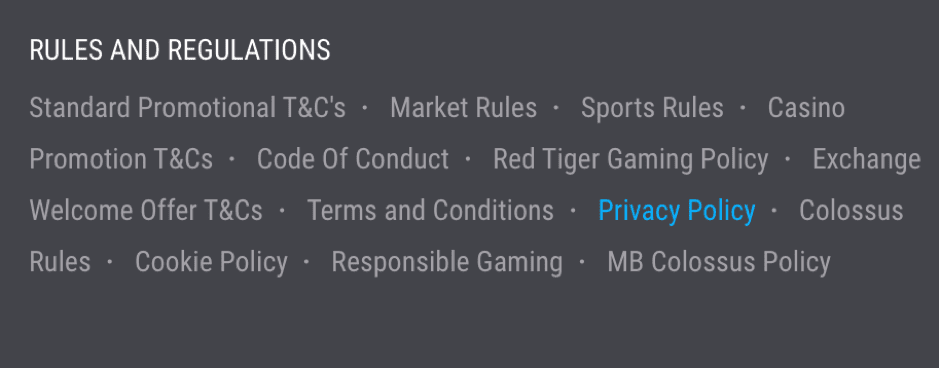Click the dot separator after Cookie Policy

point(307,261)
